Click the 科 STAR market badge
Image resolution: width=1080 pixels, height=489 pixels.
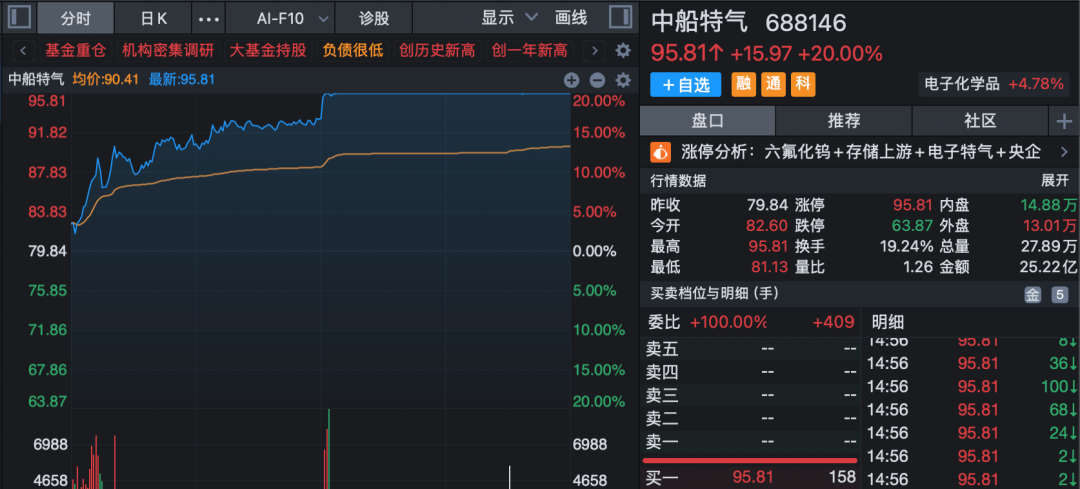[x=803, y=85]
